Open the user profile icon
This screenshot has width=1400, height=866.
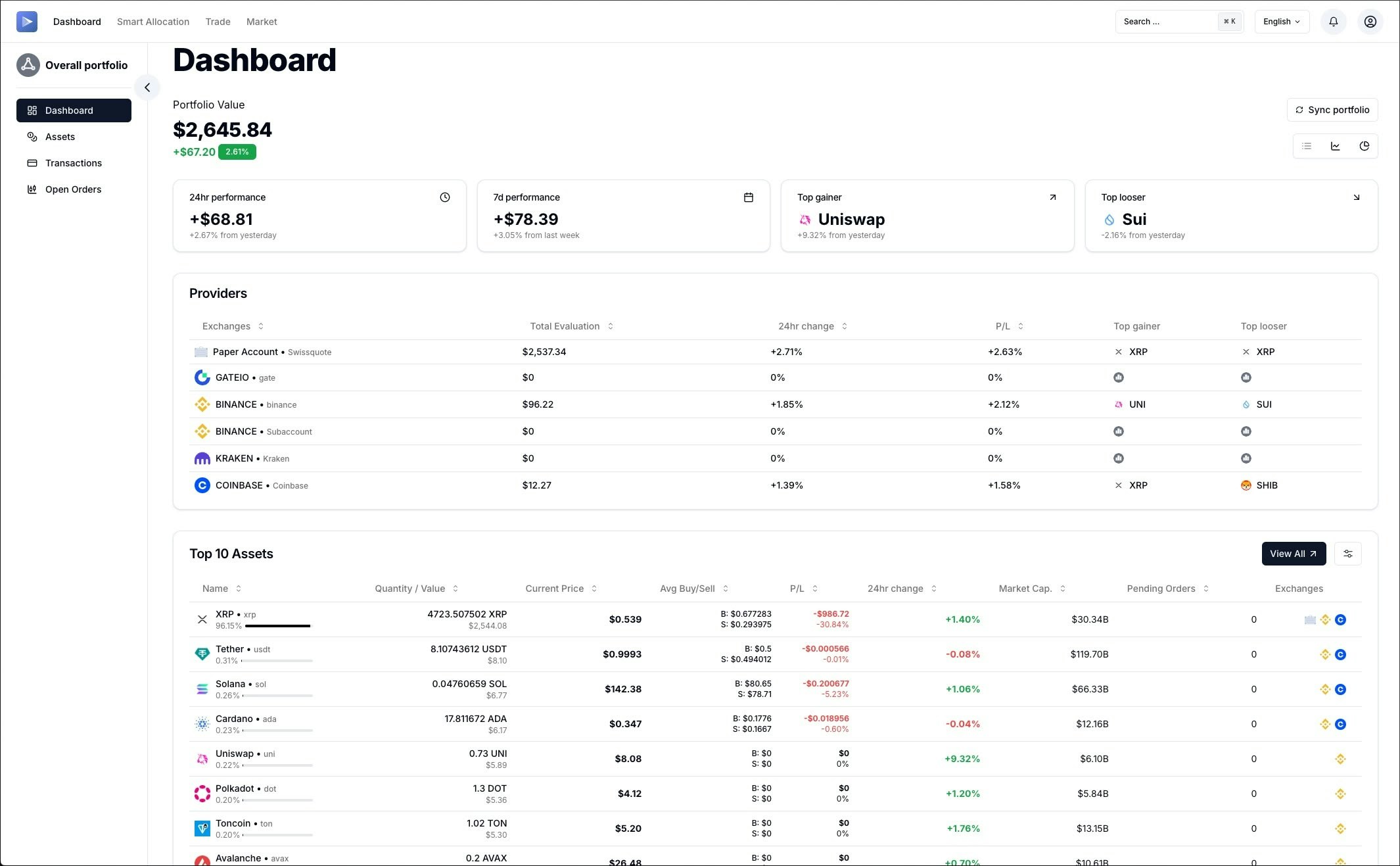tap(1370, 22)
